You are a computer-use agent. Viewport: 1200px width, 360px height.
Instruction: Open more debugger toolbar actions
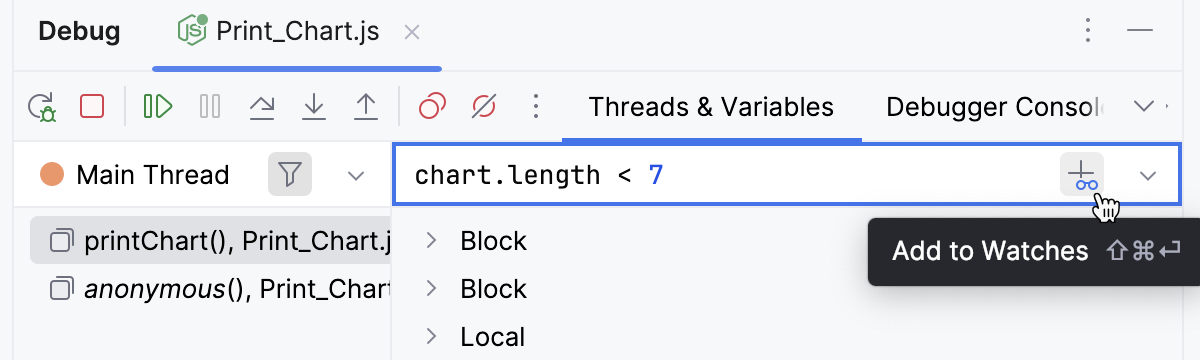(x=536, y=106)
